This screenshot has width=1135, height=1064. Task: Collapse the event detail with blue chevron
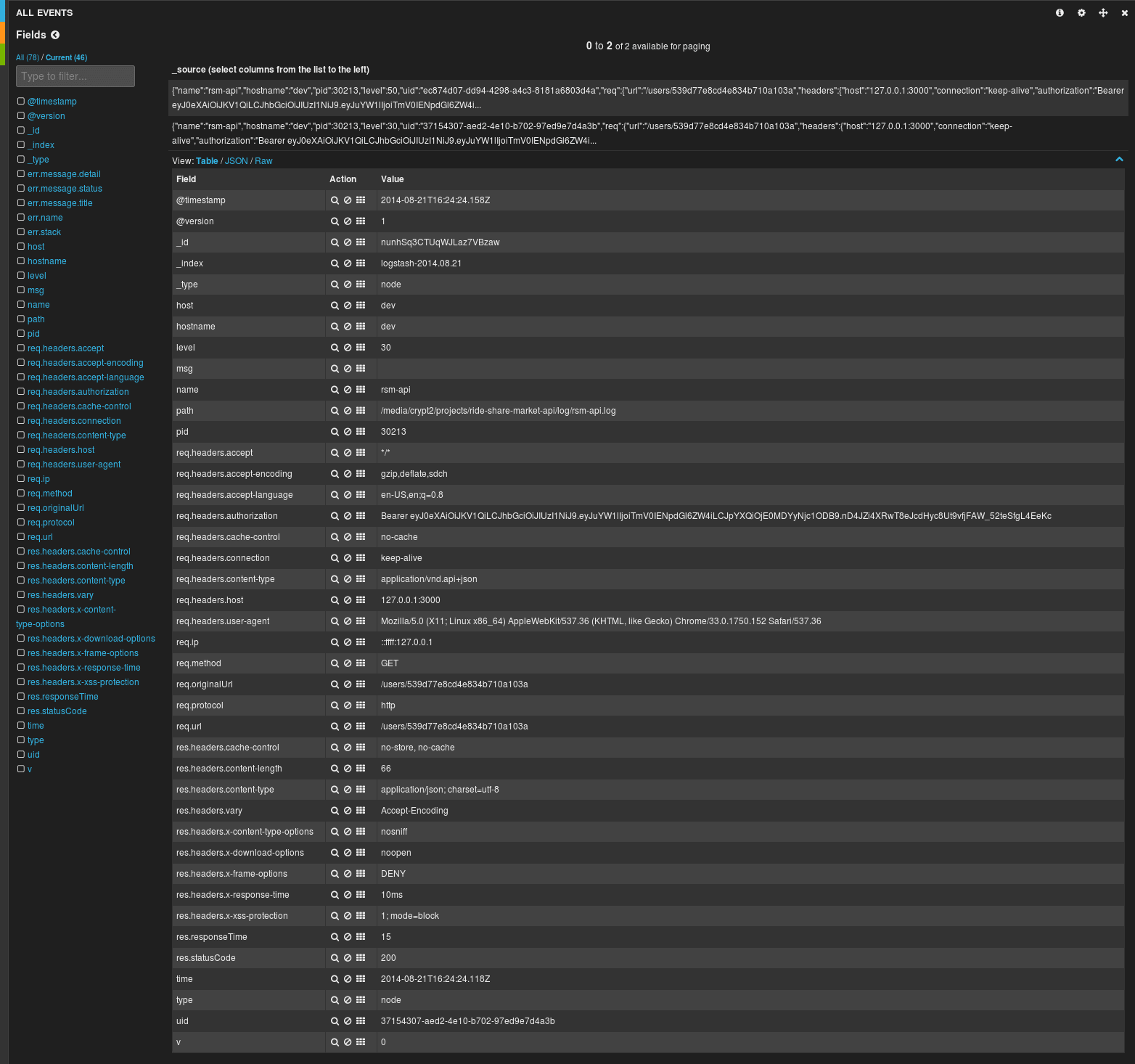[1118, 158]
